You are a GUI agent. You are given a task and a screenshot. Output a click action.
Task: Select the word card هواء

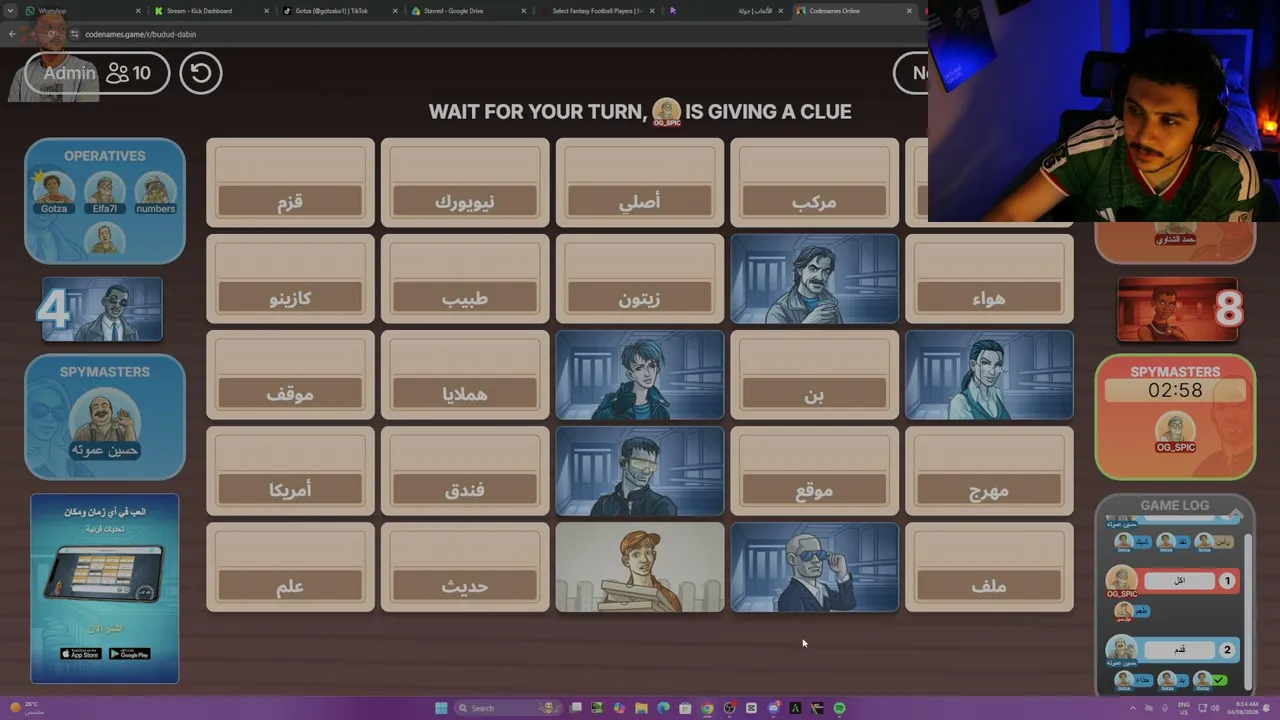pyautogui.click(x=989, y=279)
